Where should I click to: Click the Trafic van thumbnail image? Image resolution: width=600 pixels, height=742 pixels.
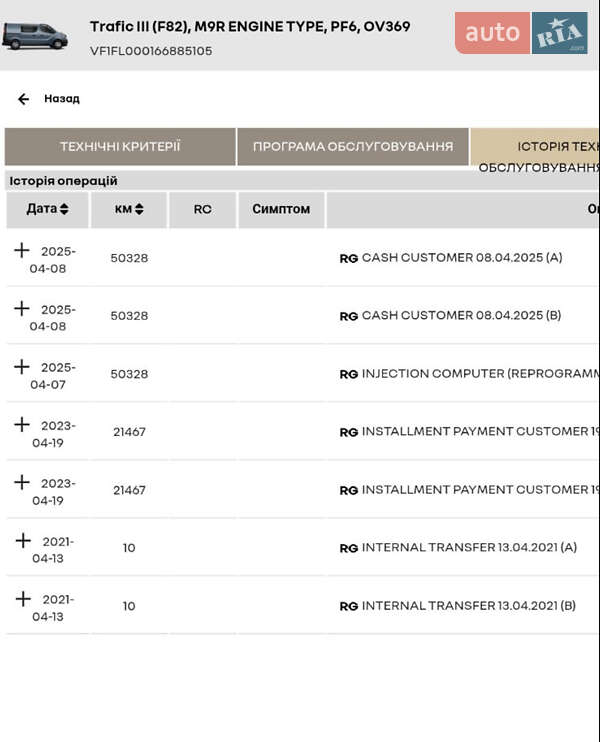[34, 37]
